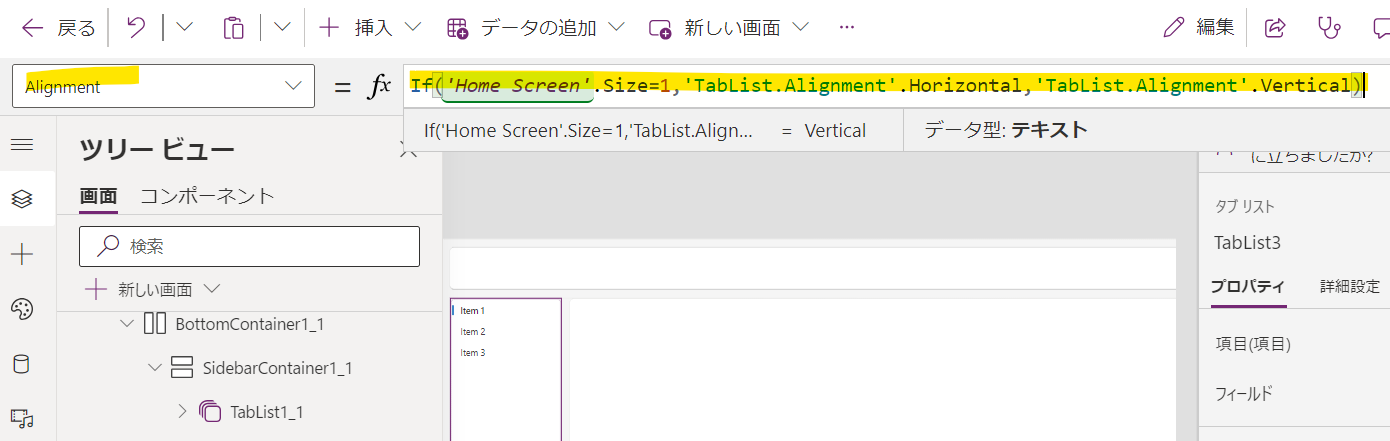Collapse the SidebarContainer1_1 node
Viewport: 1390px width, 441px height.
tap(154, 368)
